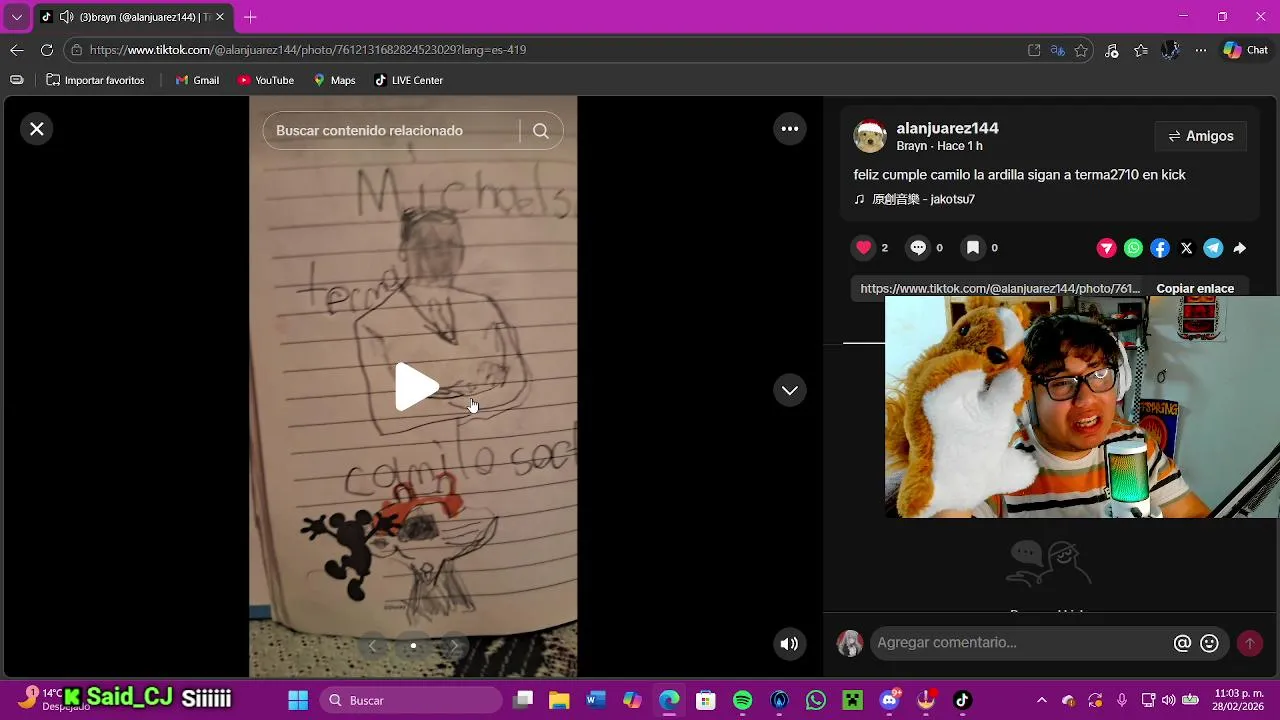Viewport: 1280px width, 720px height.
Task: Go to the next post with down chevron
Action: click(x=790, y=390)
